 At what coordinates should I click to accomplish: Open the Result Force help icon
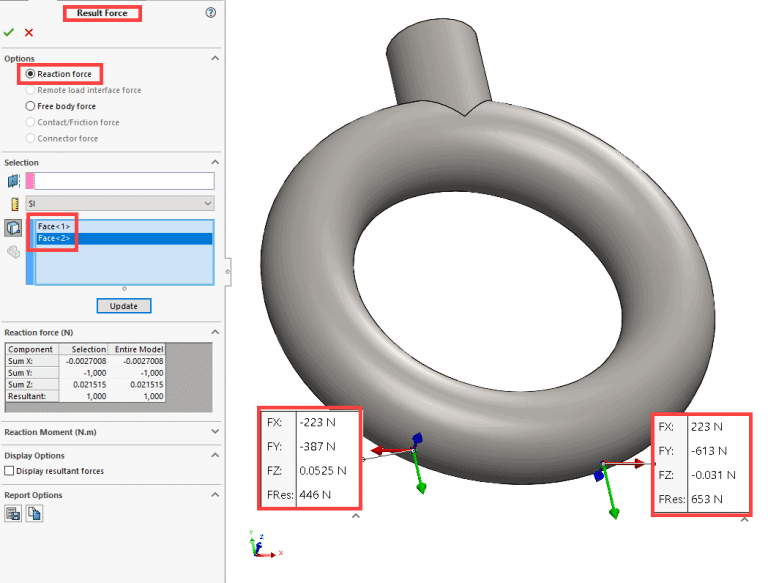click(210, 13)
